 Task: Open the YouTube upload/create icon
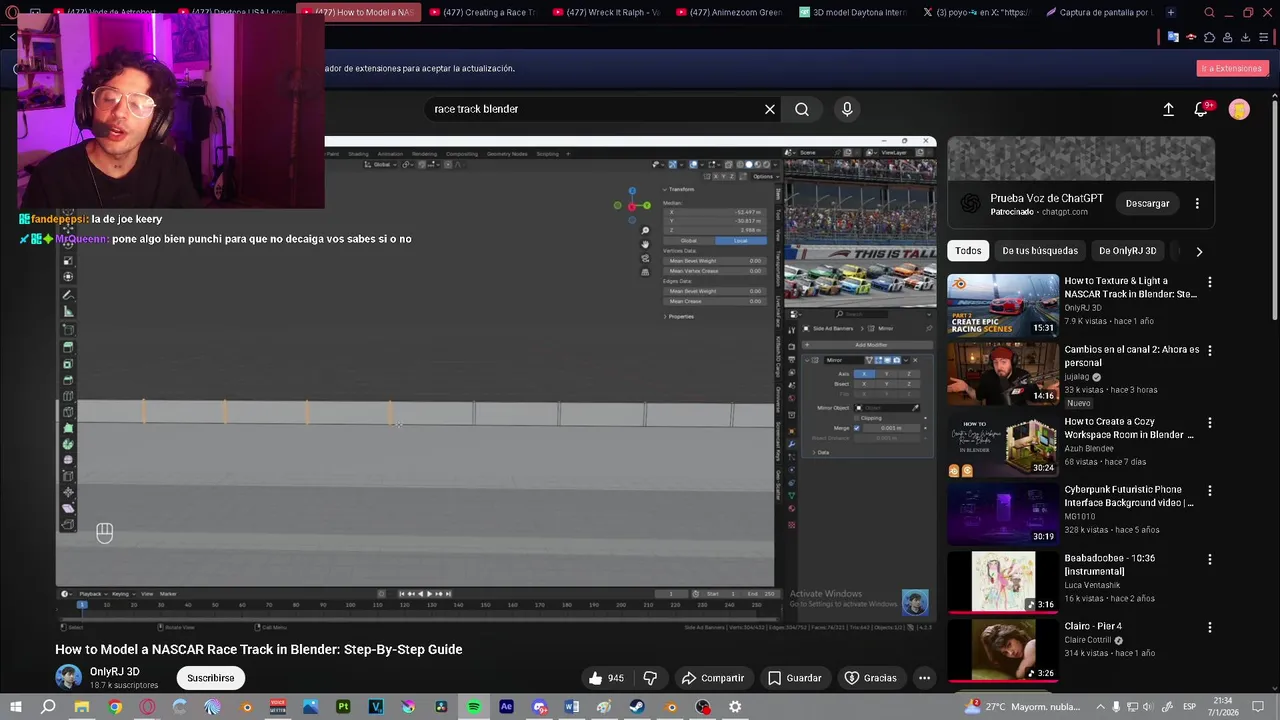click(x=1168, y=109)
